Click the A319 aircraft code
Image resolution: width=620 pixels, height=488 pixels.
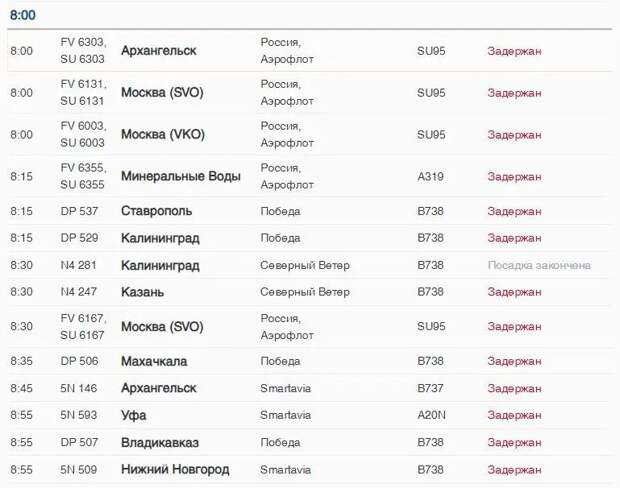[431, 176]
